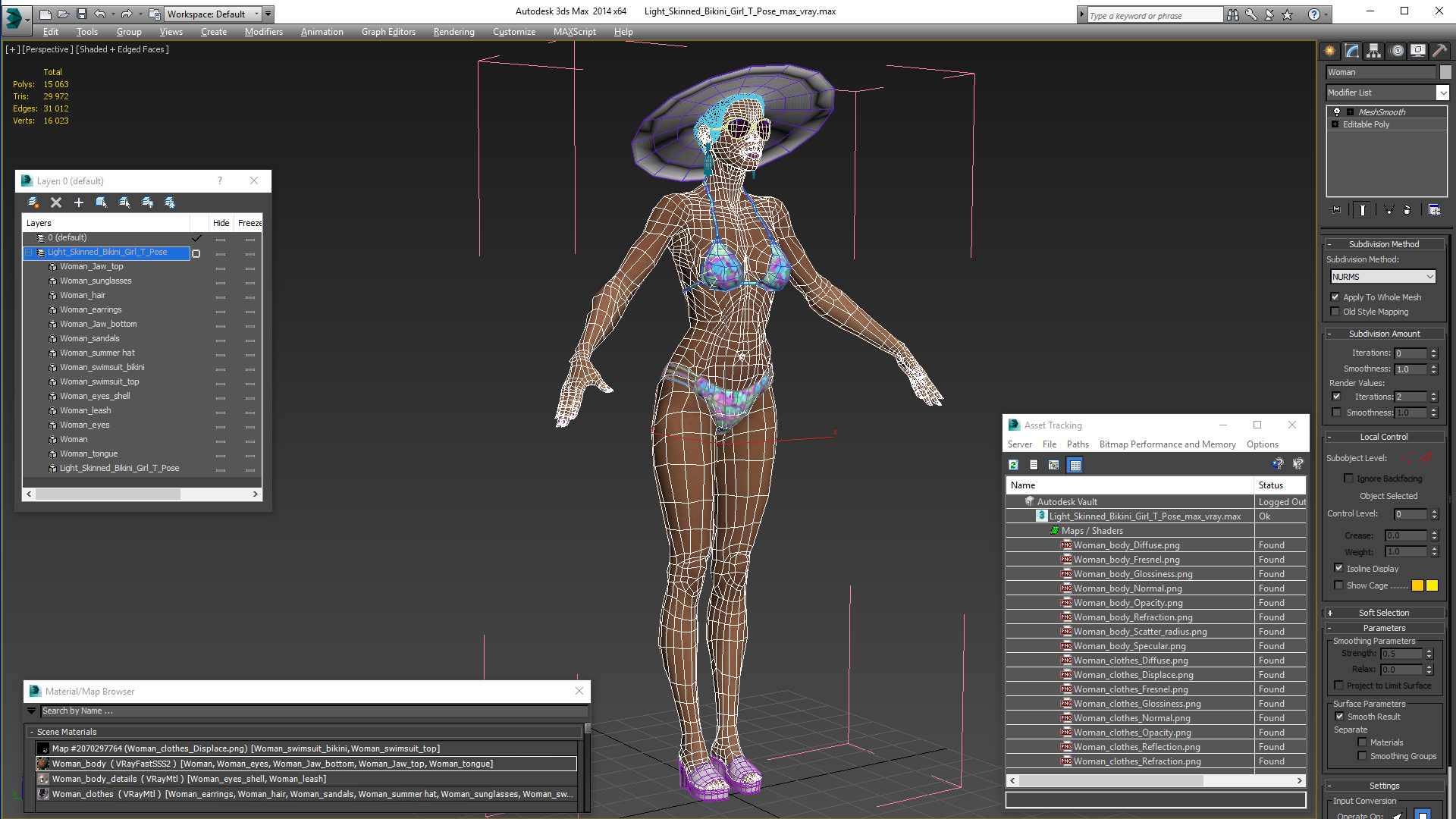Click Delete Layer X icon in Layer dialog
The image size is (1456, 819).
[56, 202]
